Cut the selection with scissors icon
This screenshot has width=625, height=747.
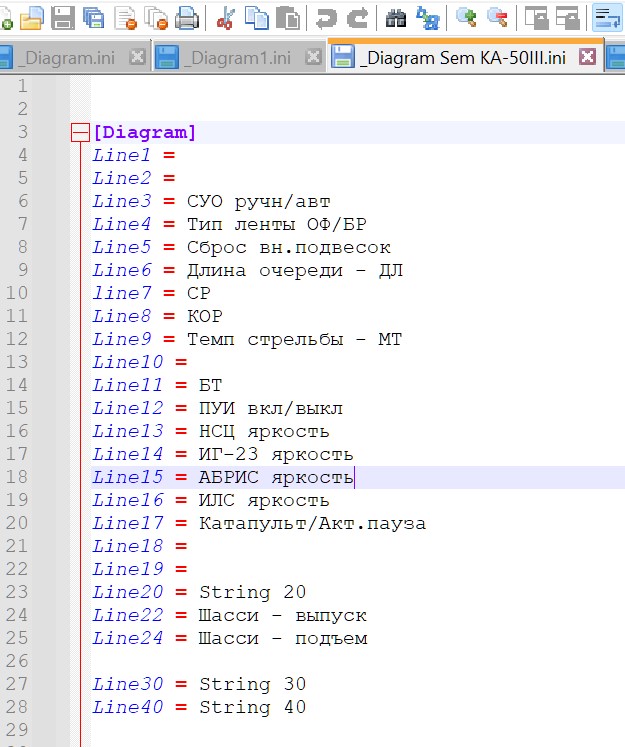coord(226,18)
